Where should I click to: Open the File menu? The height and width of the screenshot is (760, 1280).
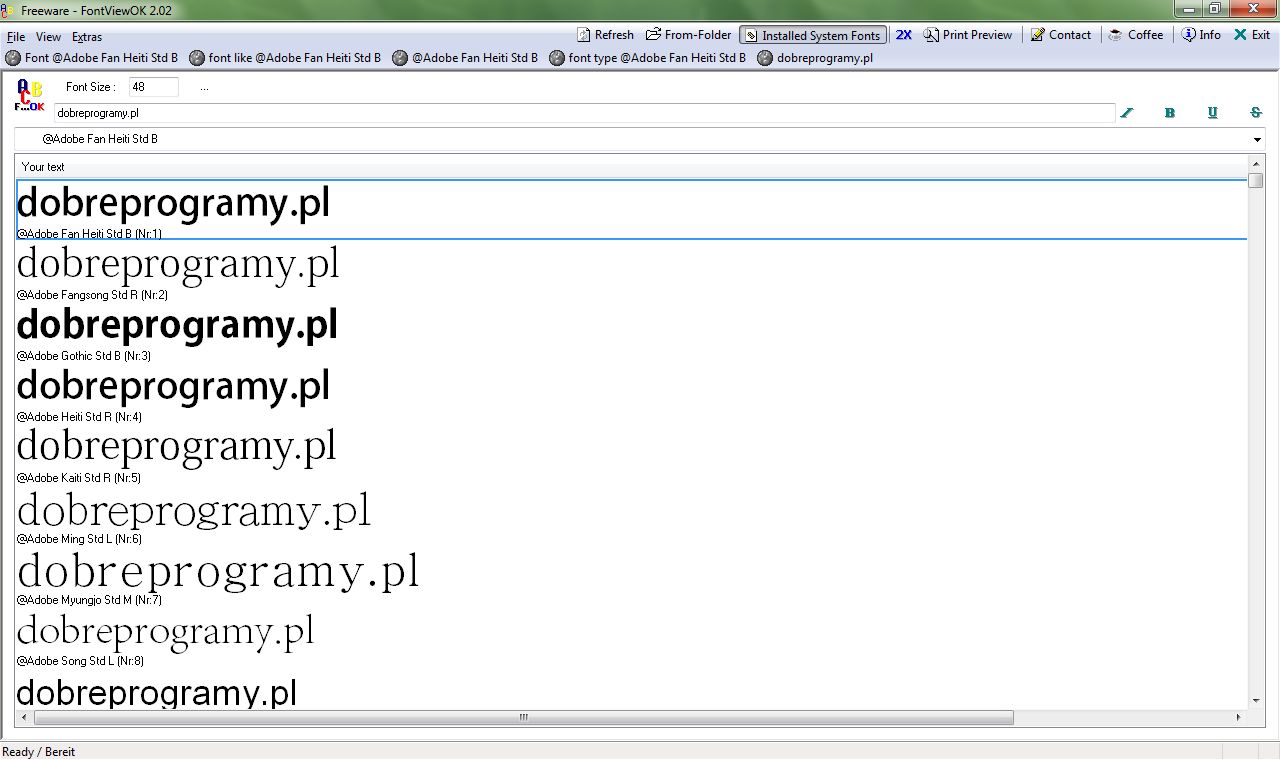(x=16, y=37)
